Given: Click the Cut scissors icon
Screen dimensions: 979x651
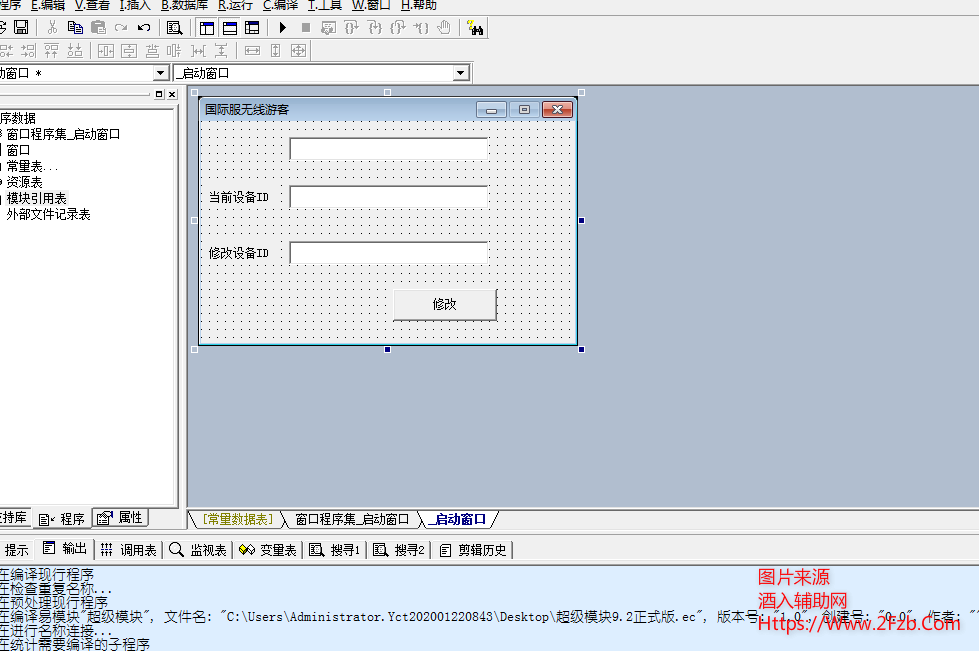Looking at the screenshot, I should pos(52,28).
